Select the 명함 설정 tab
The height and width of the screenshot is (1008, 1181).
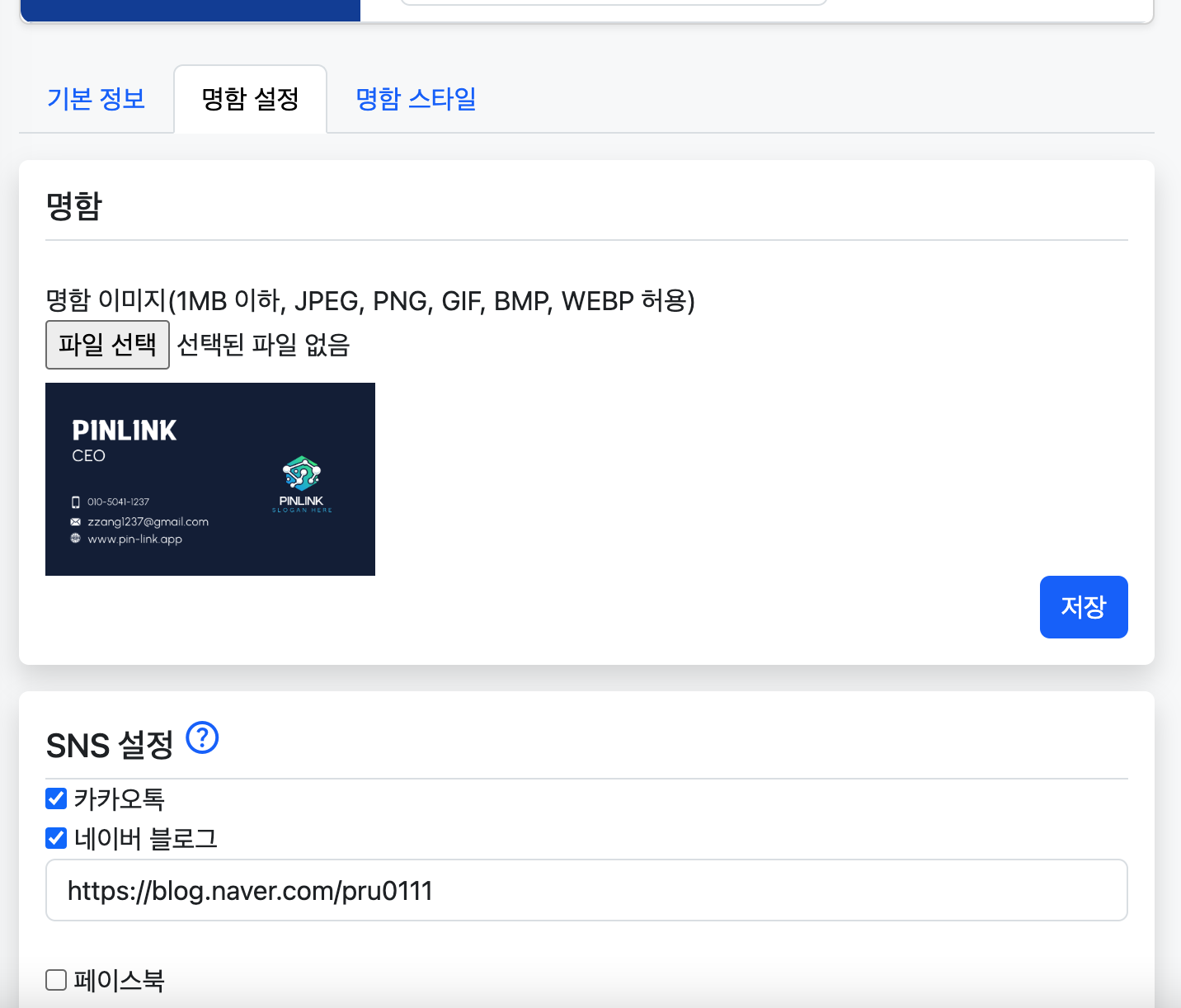point(250,99)
